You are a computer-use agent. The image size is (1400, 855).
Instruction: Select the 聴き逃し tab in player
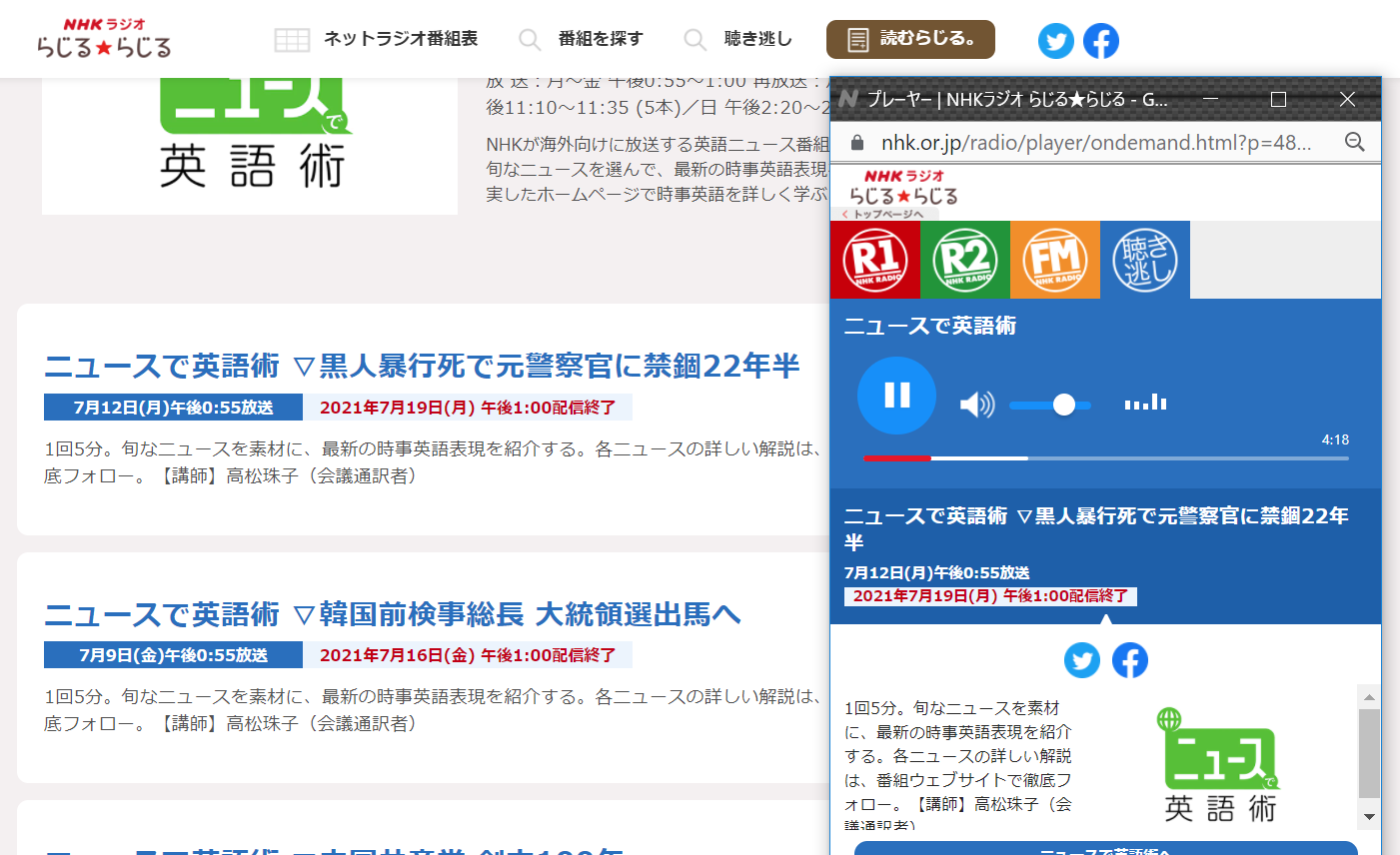pos(1145,260)
